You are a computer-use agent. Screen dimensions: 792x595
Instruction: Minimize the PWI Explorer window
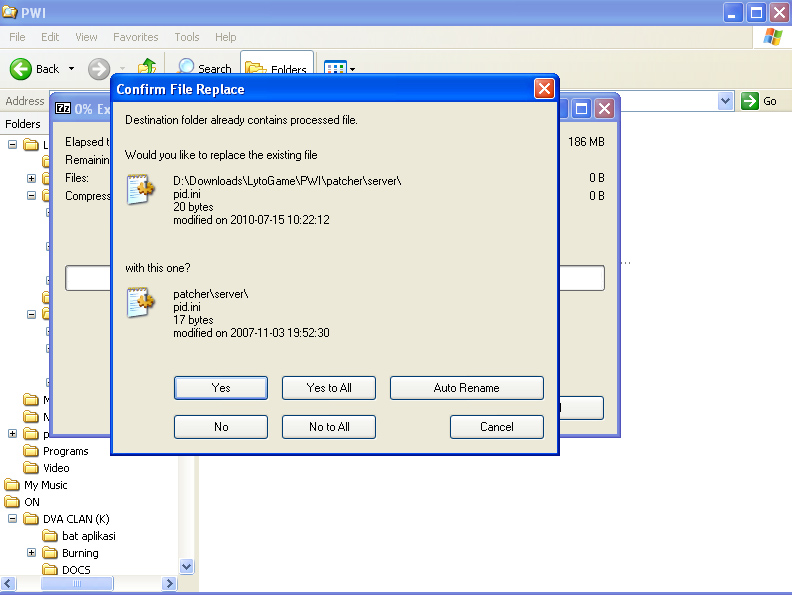pos(732,13)
